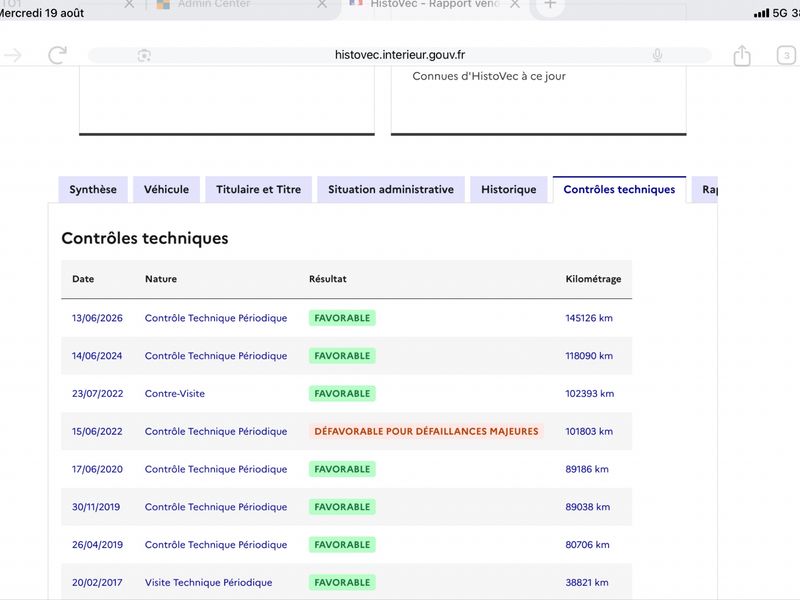
Task: Select the date 30/11/2019
Action: pos(96,507)
